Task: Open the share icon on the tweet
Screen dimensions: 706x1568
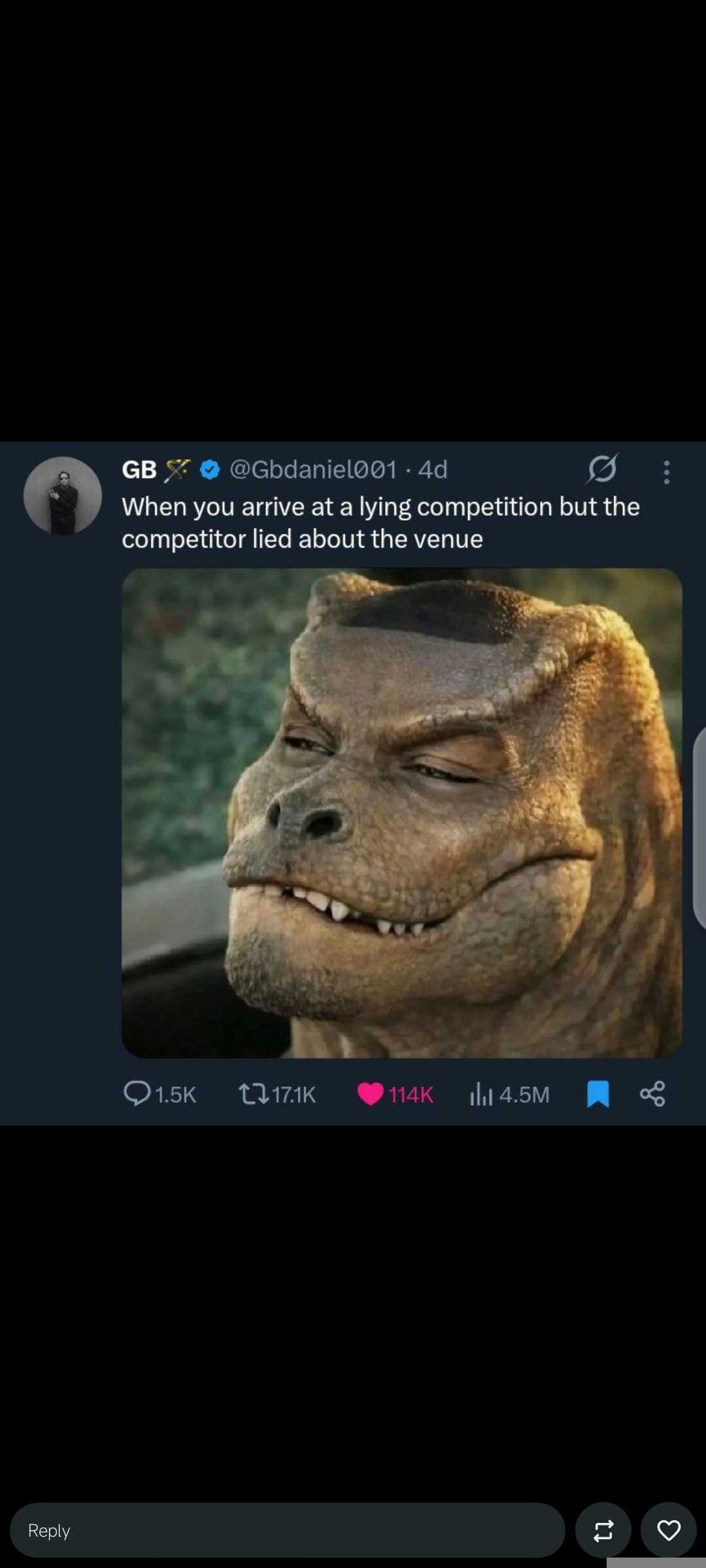Action: (x=652, y=1094)
